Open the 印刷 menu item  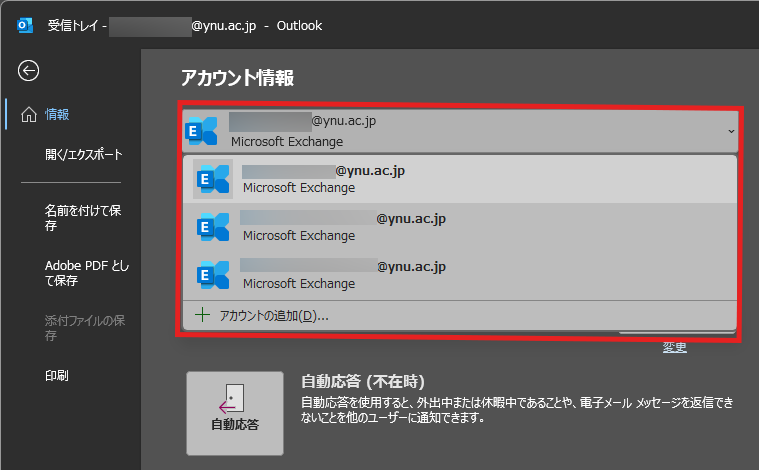(57, 376)
